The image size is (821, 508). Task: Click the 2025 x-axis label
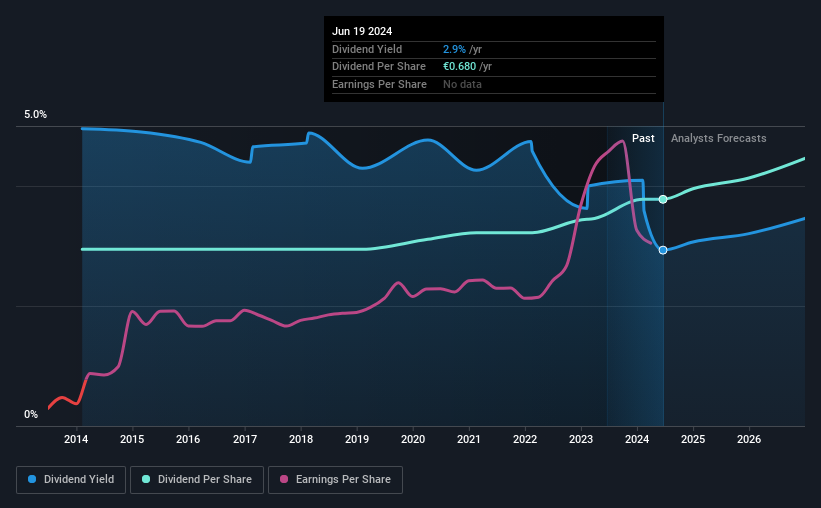click(693, 439)
